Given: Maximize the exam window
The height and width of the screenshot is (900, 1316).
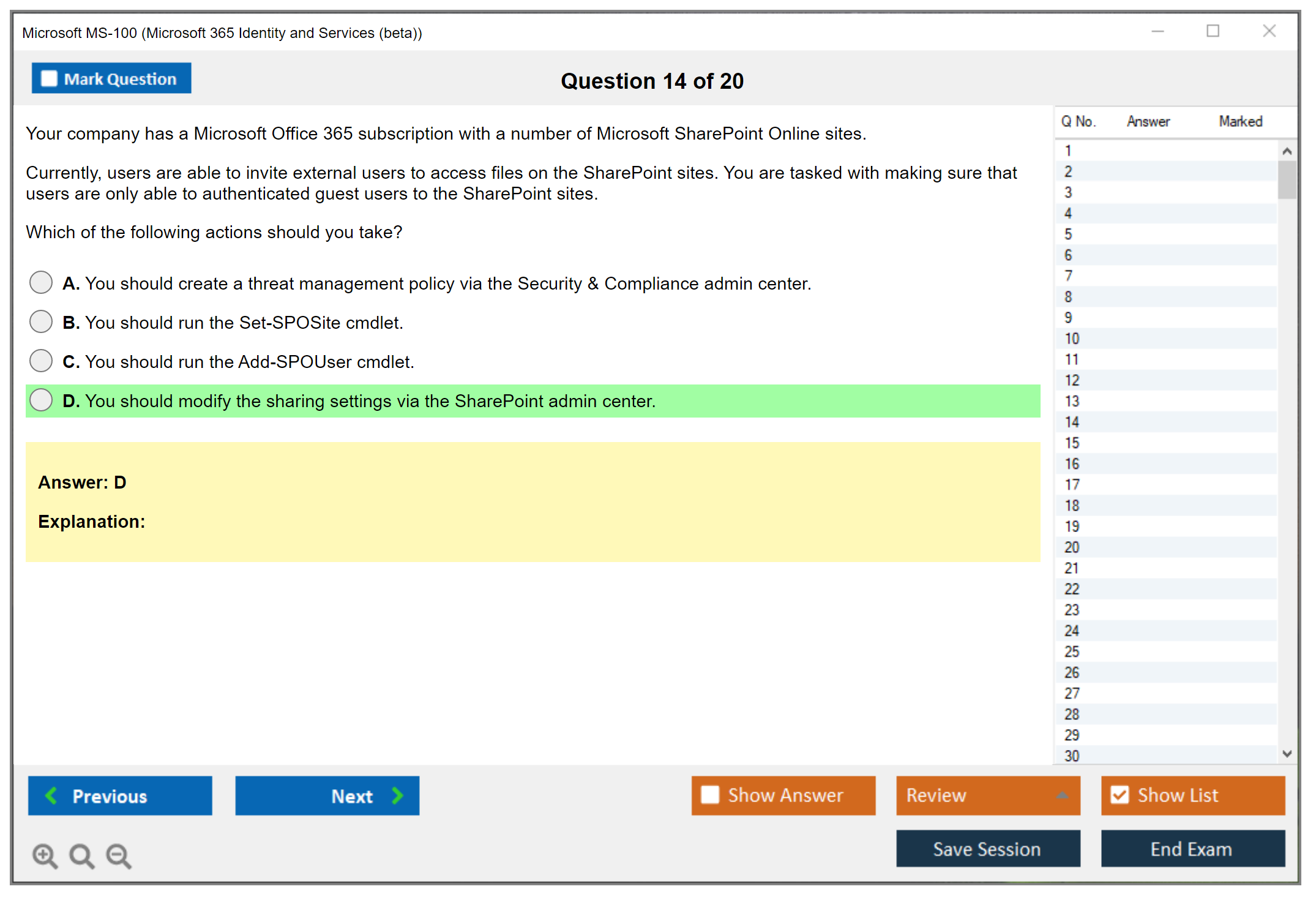Looking at the screenshot, I should [x=1213, y=31].
